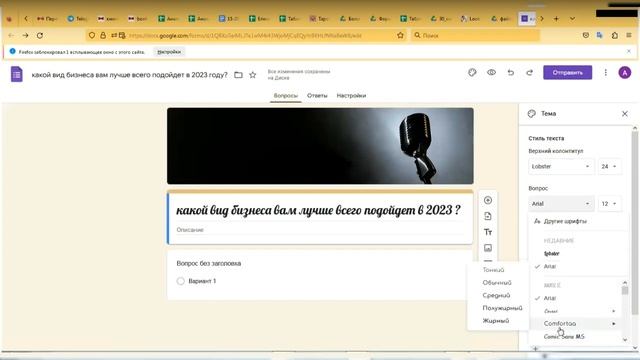Viewport: 640px width, 360px height.
Task: Star the form title
Action: click(x=253, y=75)
